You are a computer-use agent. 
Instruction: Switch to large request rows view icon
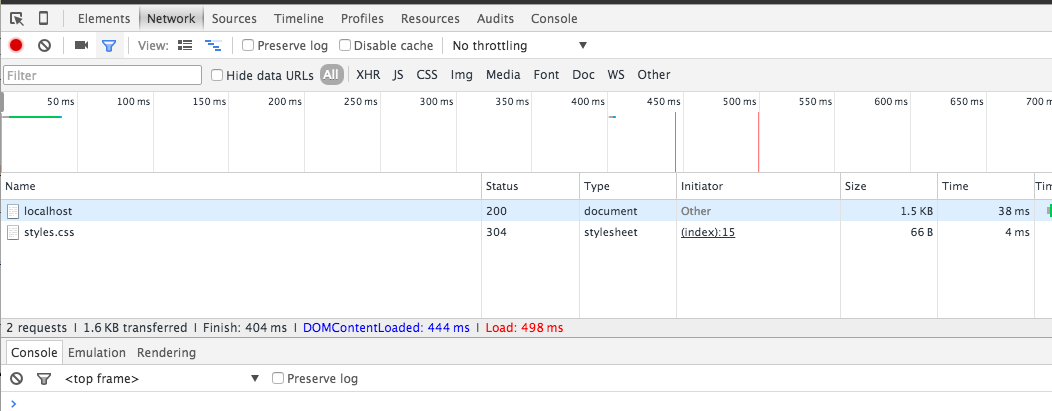click(184, 45)
